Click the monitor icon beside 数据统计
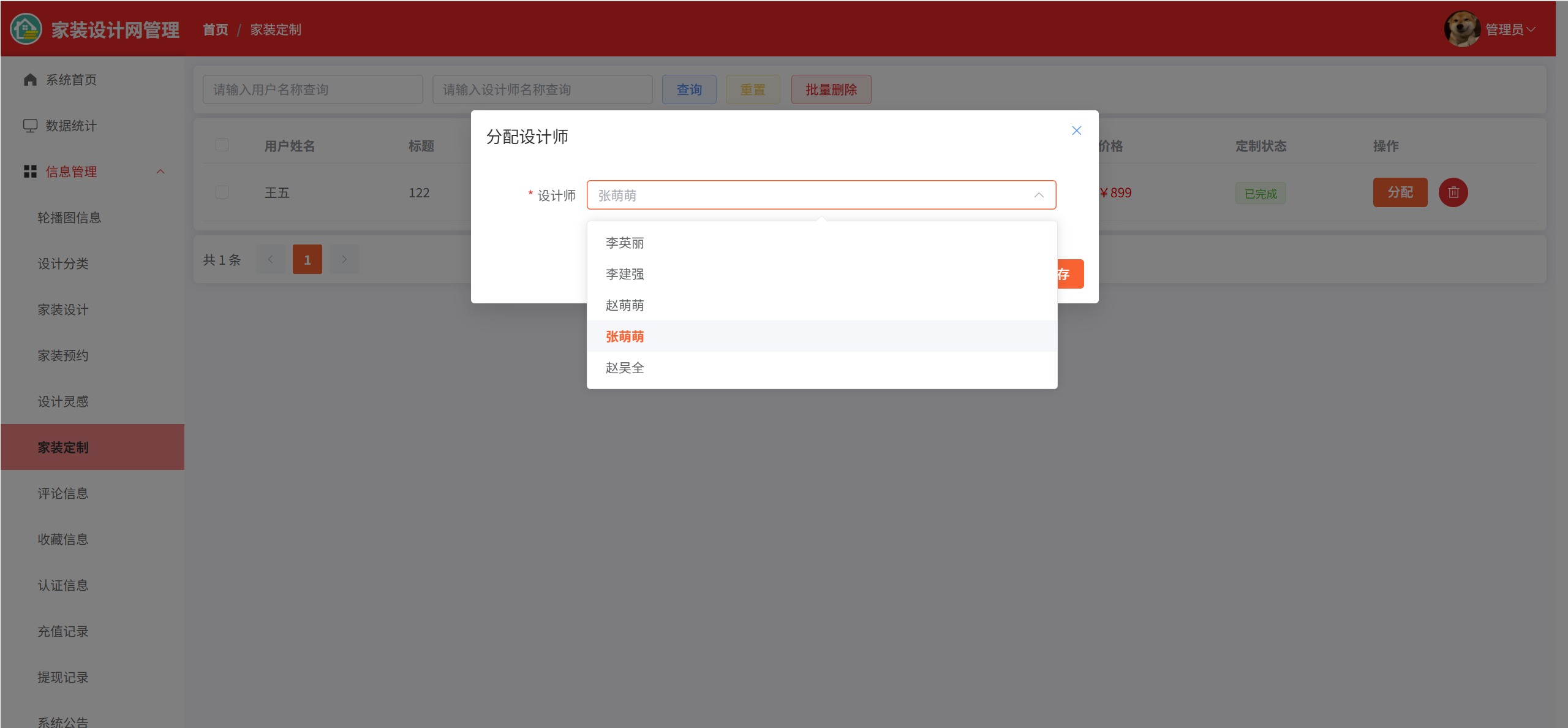 (30, 126)
